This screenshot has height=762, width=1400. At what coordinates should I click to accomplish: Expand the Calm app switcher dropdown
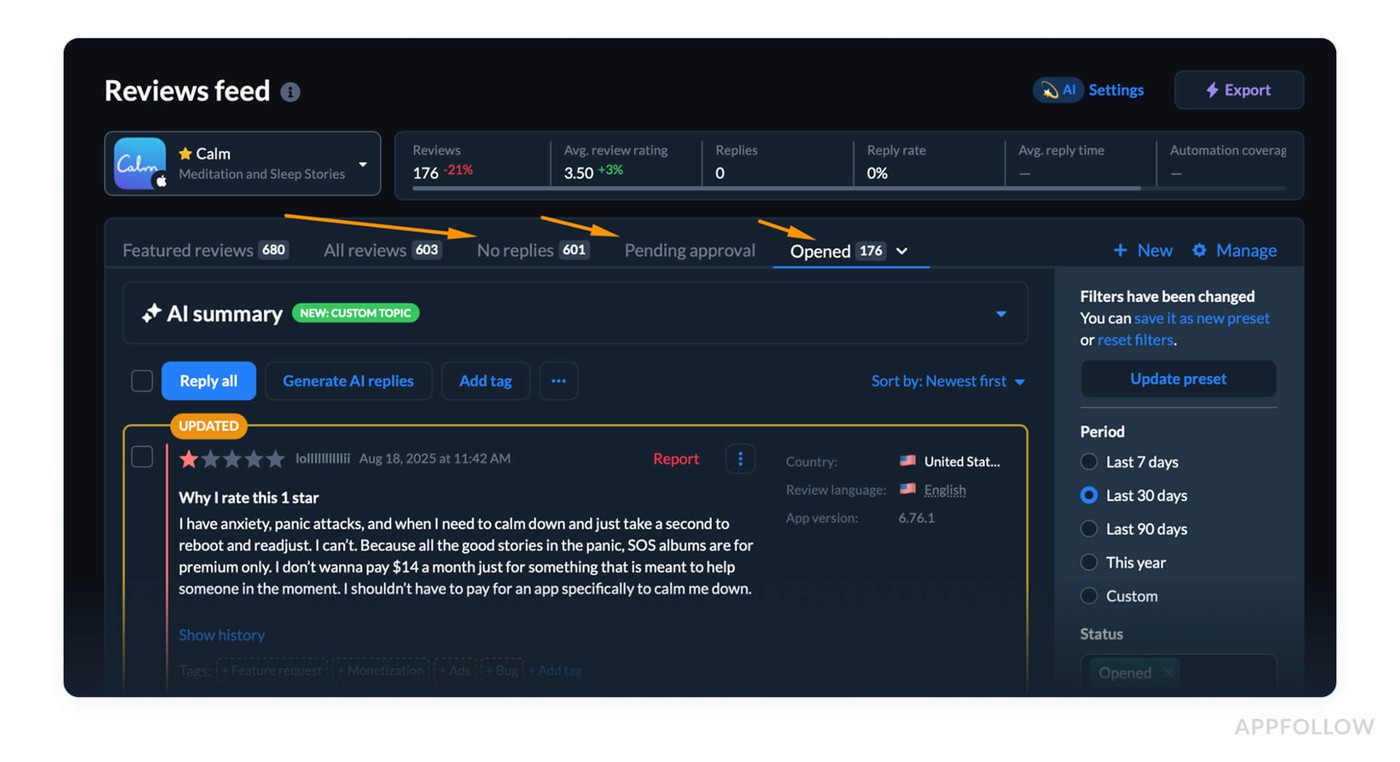coord(362,163)
